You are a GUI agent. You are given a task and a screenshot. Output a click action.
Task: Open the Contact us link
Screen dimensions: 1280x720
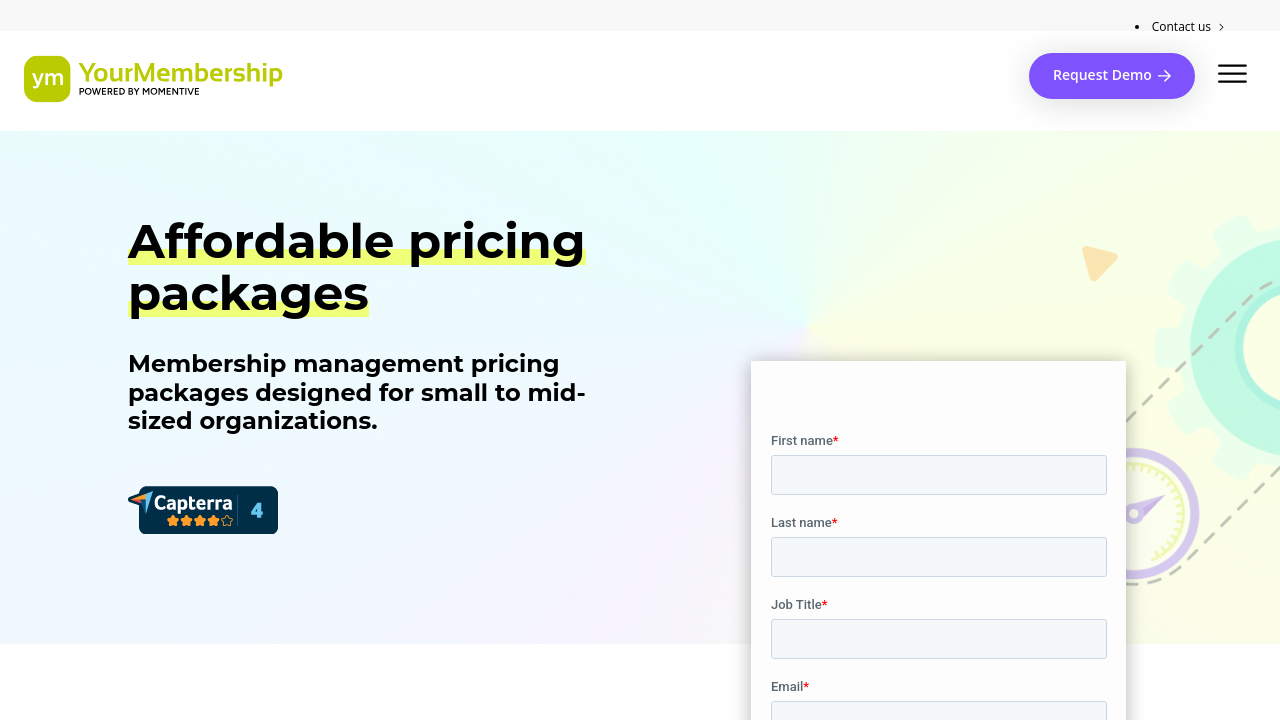(1180, 27)
